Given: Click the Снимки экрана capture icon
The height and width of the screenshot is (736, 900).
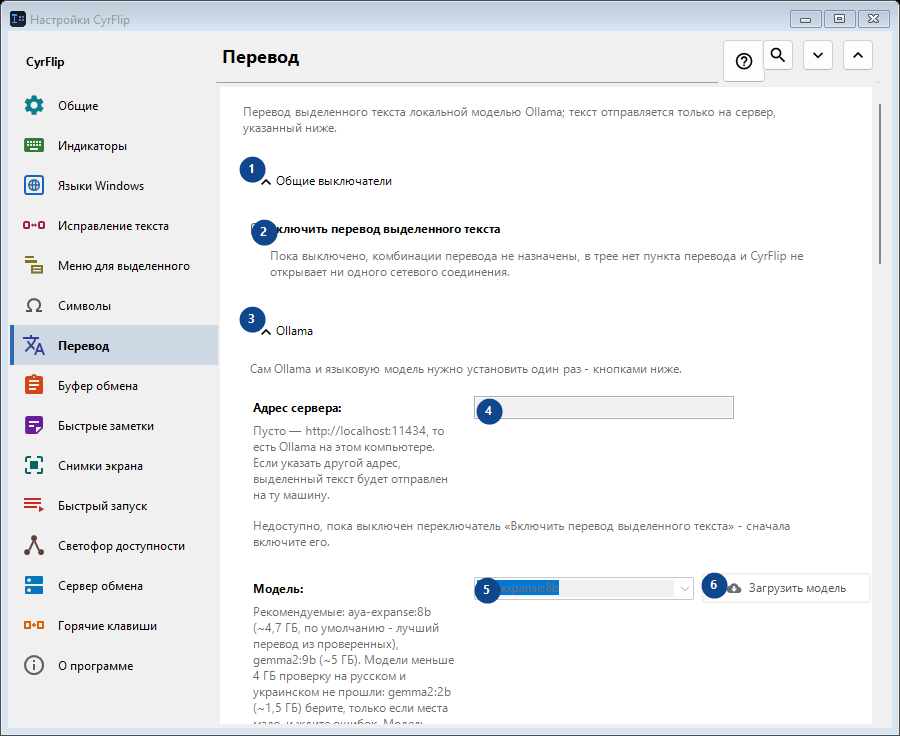Looking at the screenshot, I should pos(34,466).
